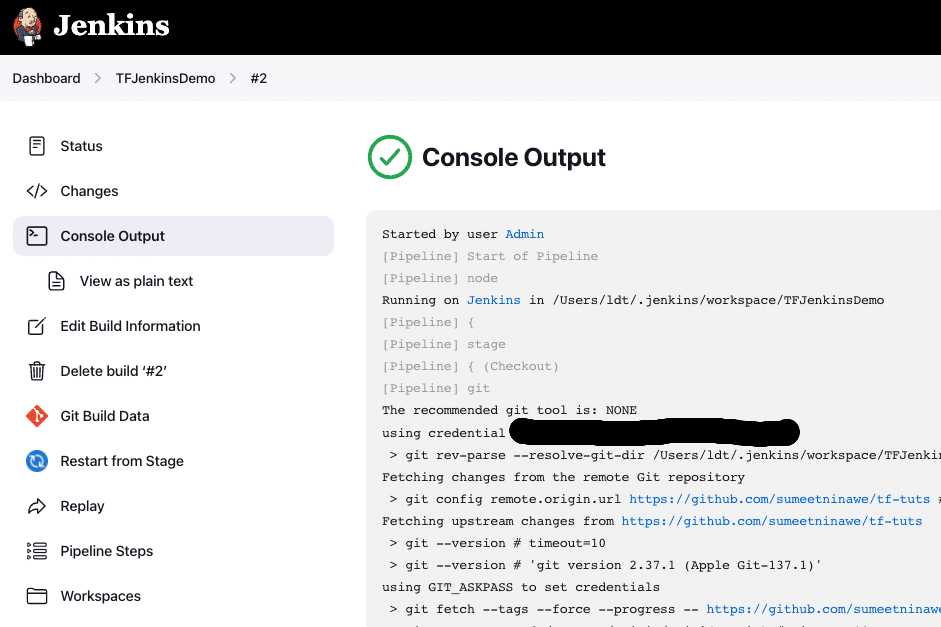Viewport: 941px width, 627px height.
Task: Click the Changes code-bracket icon
Action: coord(37,191)
